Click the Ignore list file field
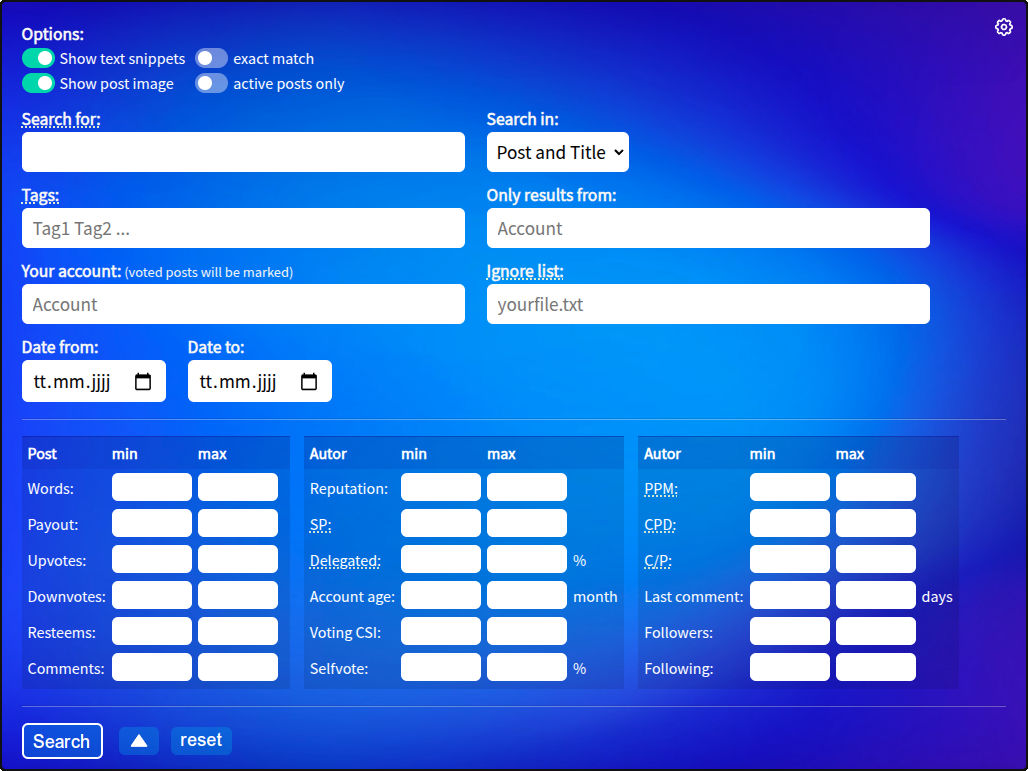This screenshot has height=771, width=1028. pos(708,304)
